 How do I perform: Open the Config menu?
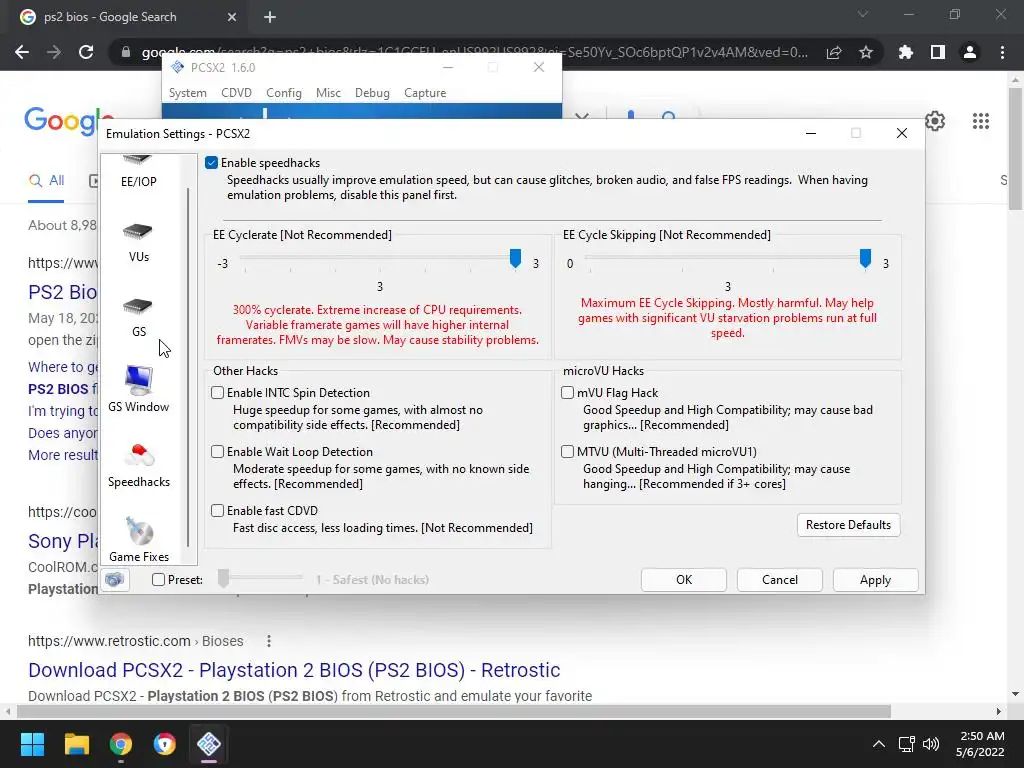(283, 93)
